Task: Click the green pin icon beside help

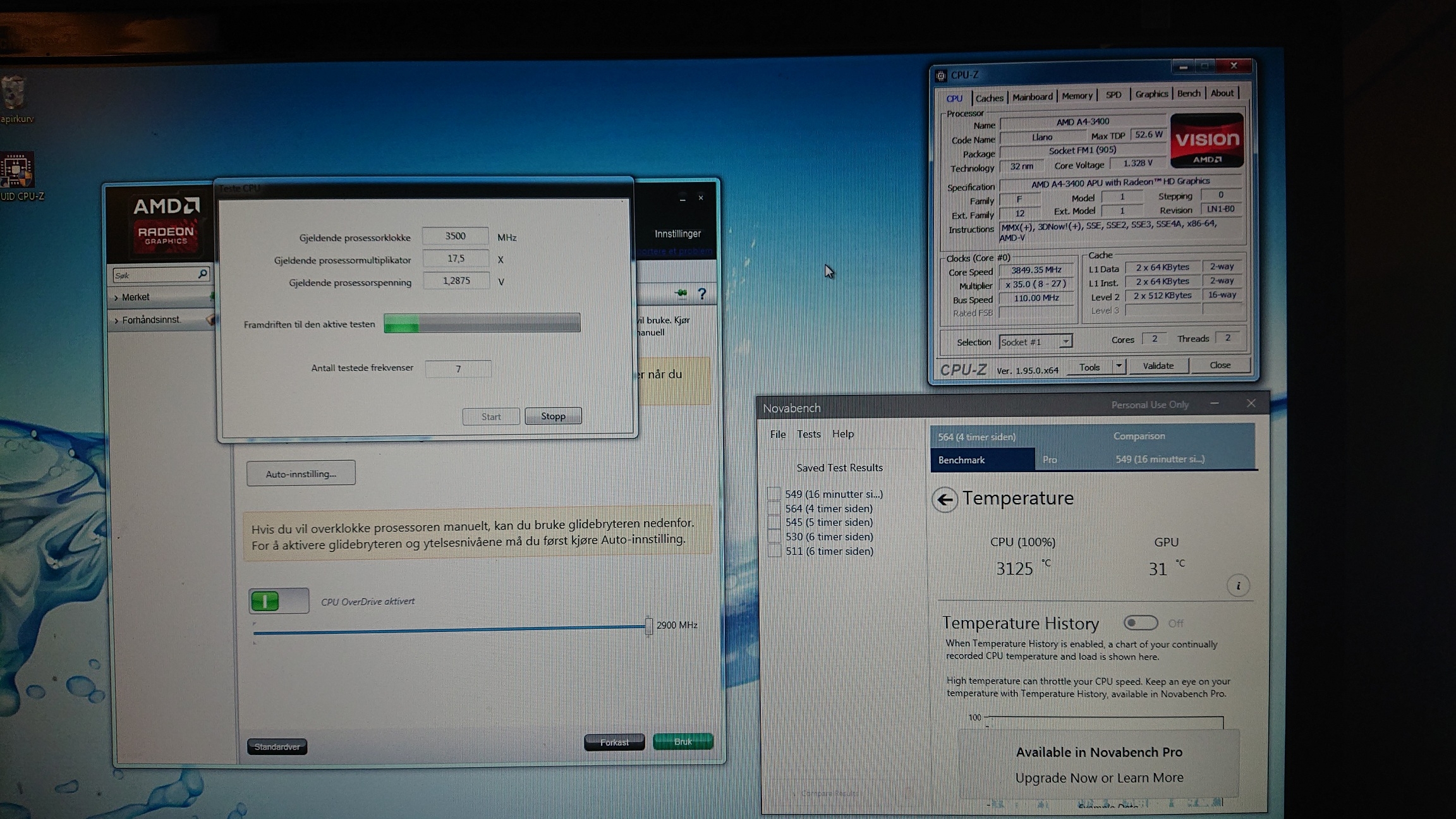Action: click(681, 293)
